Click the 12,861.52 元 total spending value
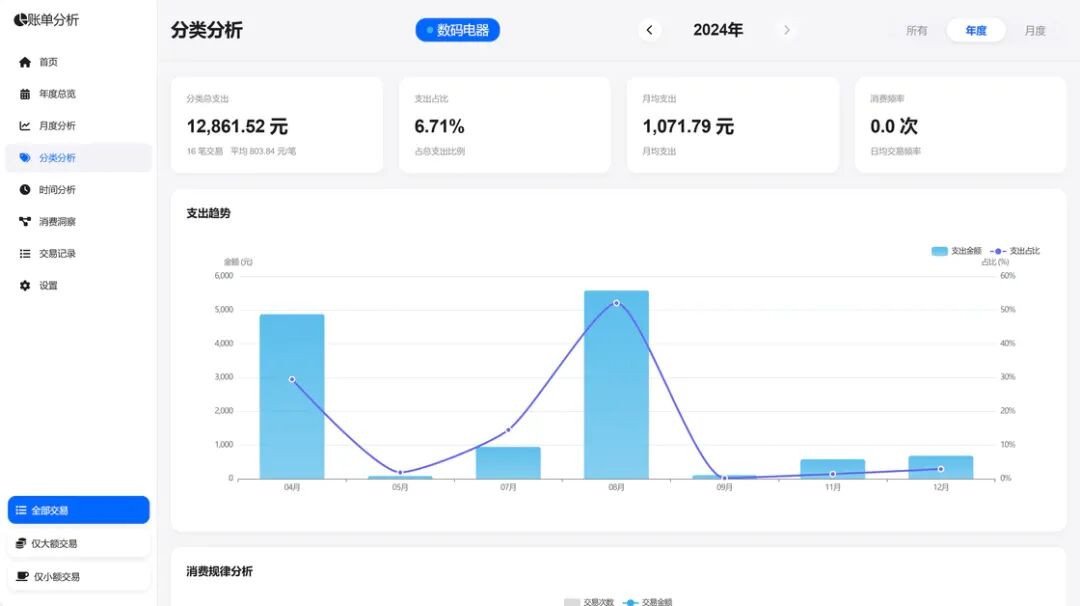 coord(237,127)
